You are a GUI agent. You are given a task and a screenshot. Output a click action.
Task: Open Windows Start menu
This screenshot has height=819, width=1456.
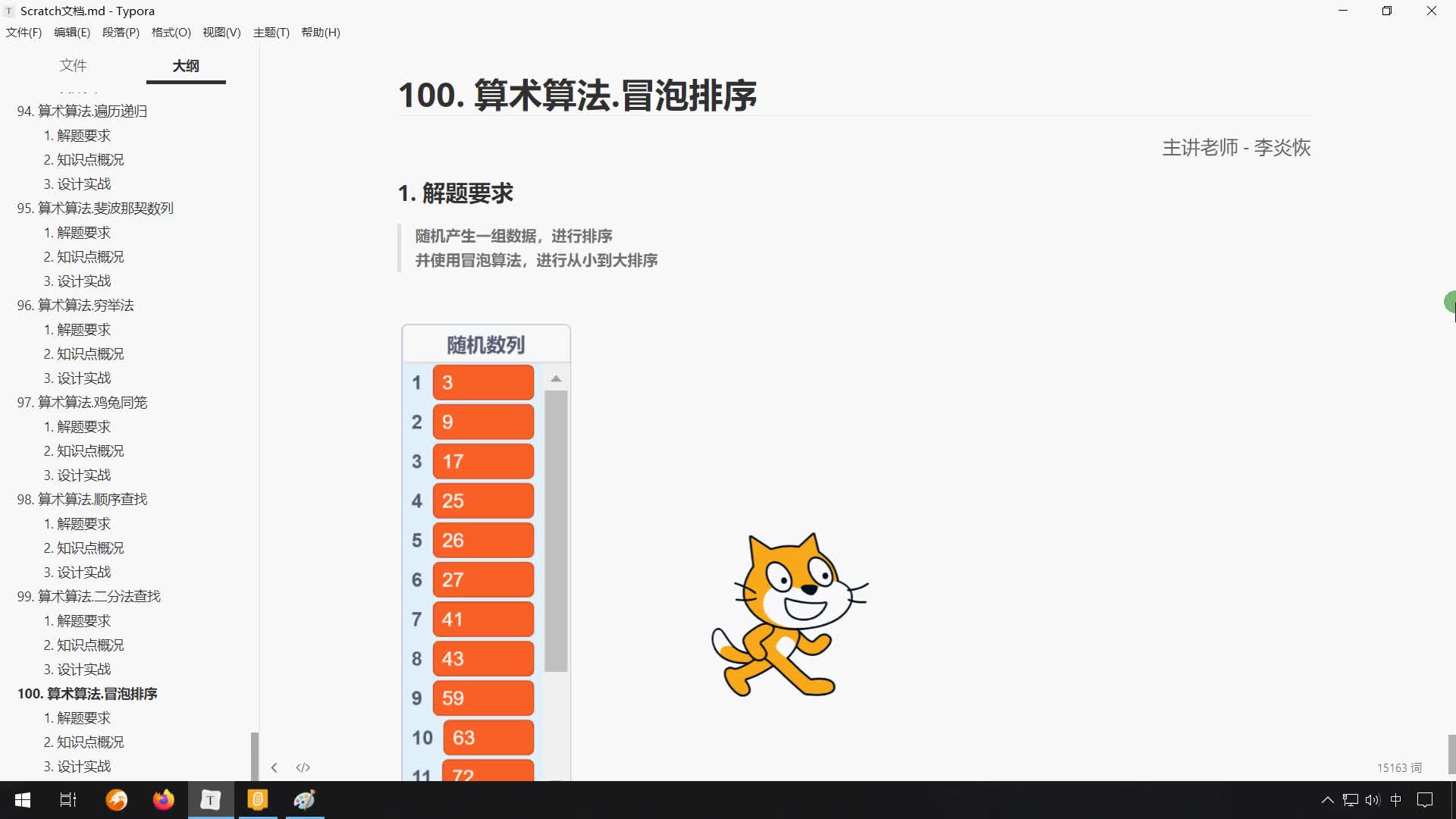click(23, 800)
